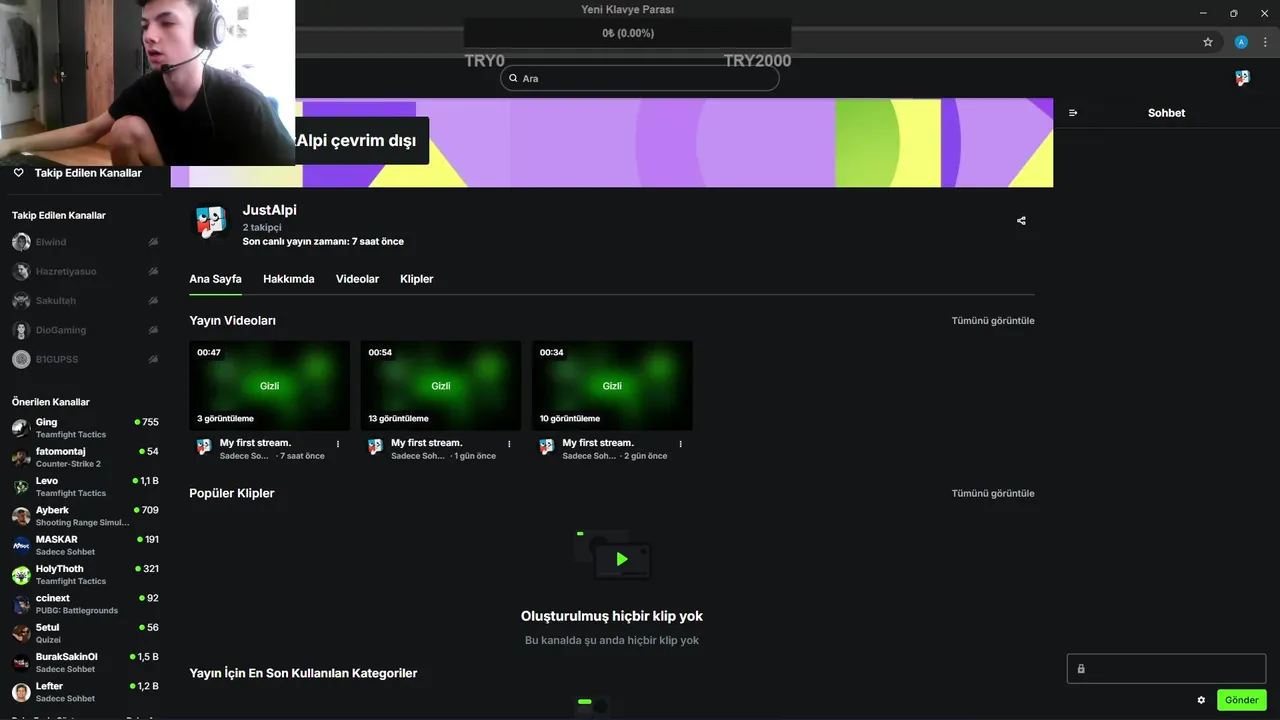Open the 00:54 stream video thumbnail

pyautogui.click(x=441, y=386)
